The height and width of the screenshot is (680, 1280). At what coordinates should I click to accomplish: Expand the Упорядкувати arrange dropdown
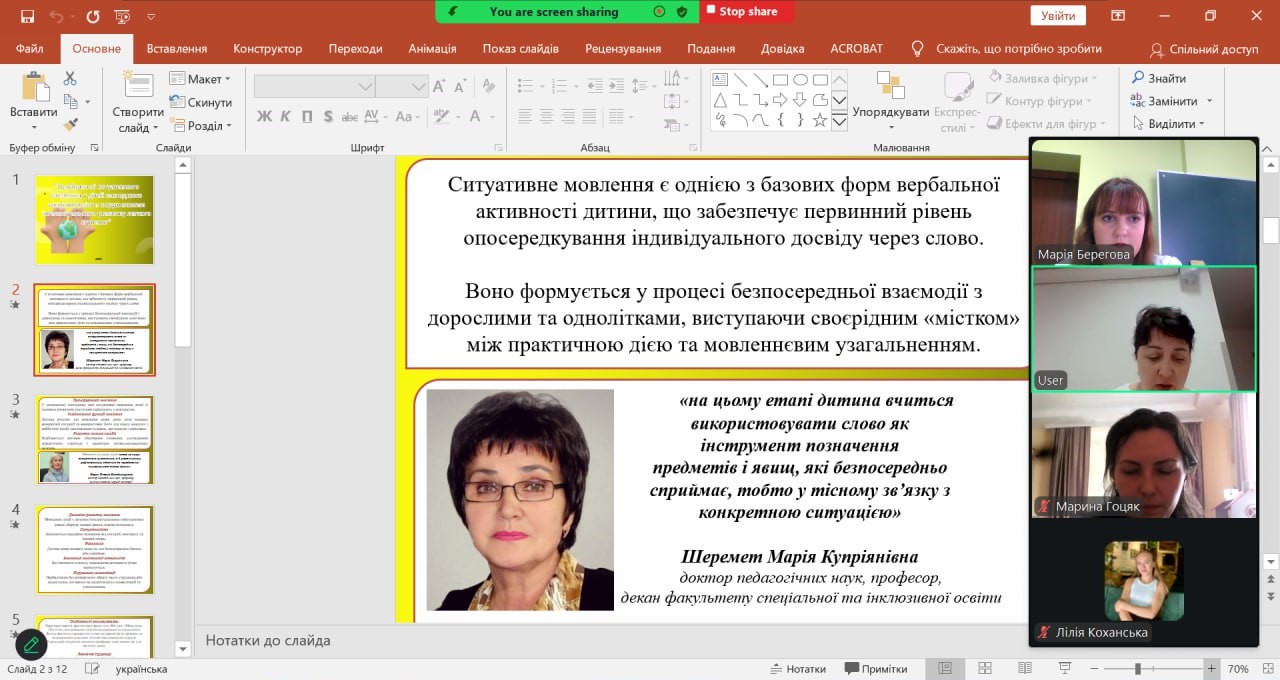[890, 112]
